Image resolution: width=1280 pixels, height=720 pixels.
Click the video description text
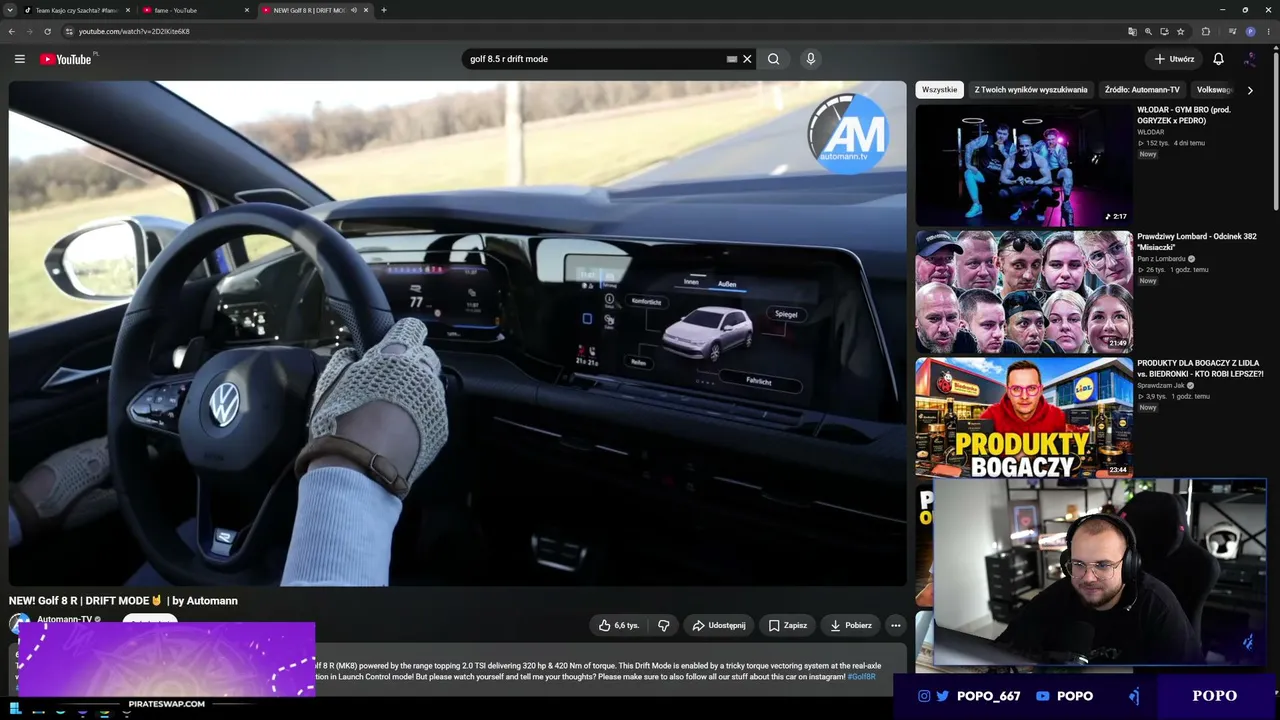click(x=596, y=671)
